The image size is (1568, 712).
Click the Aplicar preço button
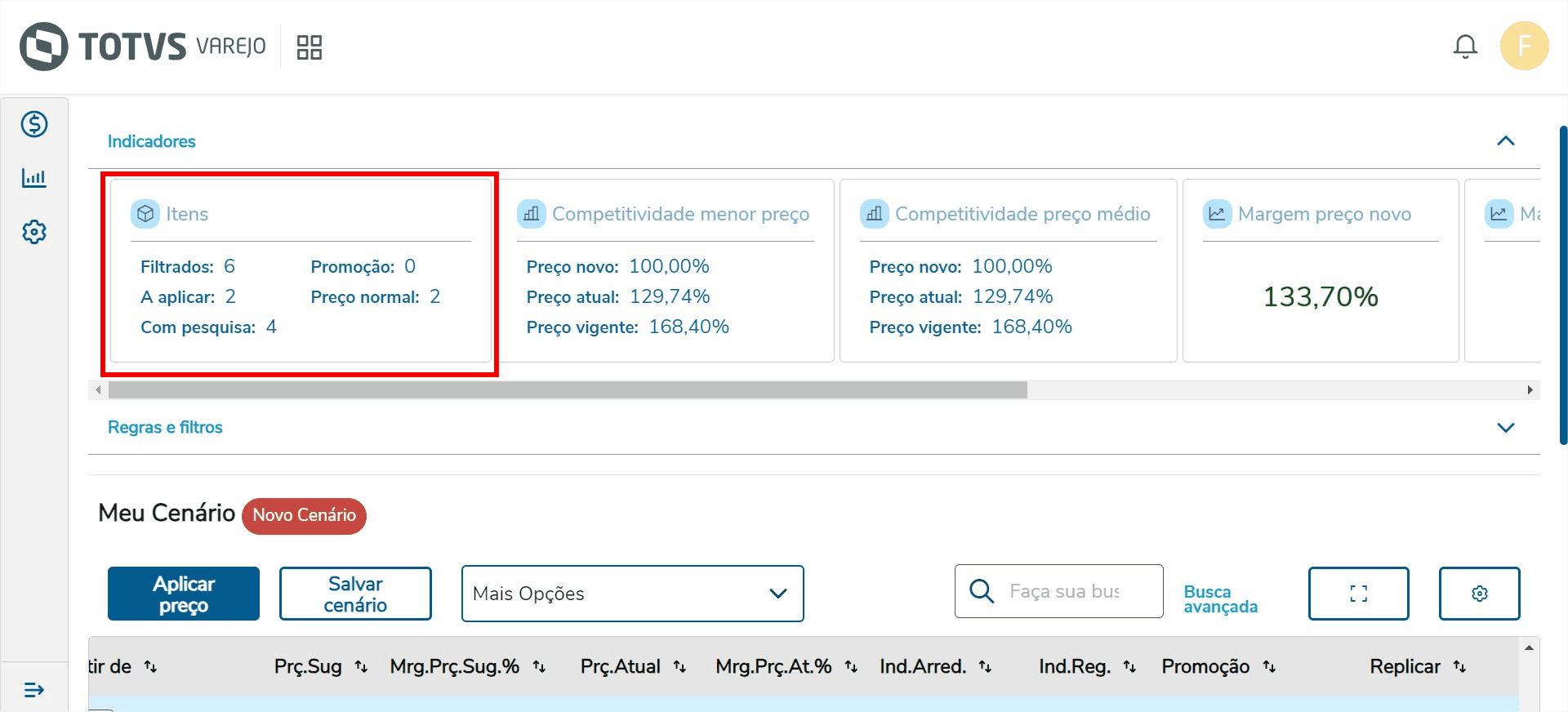(x=184, y=594)
